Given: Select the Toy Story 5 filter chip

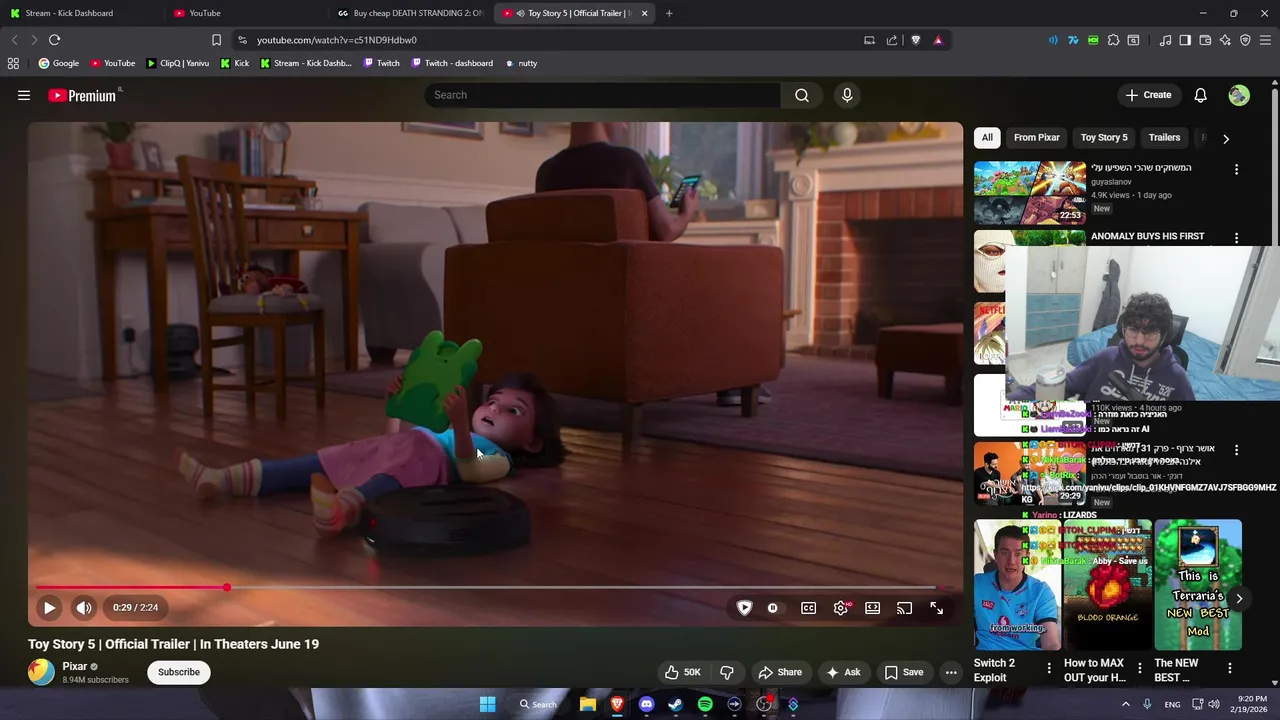Looking at the screenshot, I should coord(1104,138).
